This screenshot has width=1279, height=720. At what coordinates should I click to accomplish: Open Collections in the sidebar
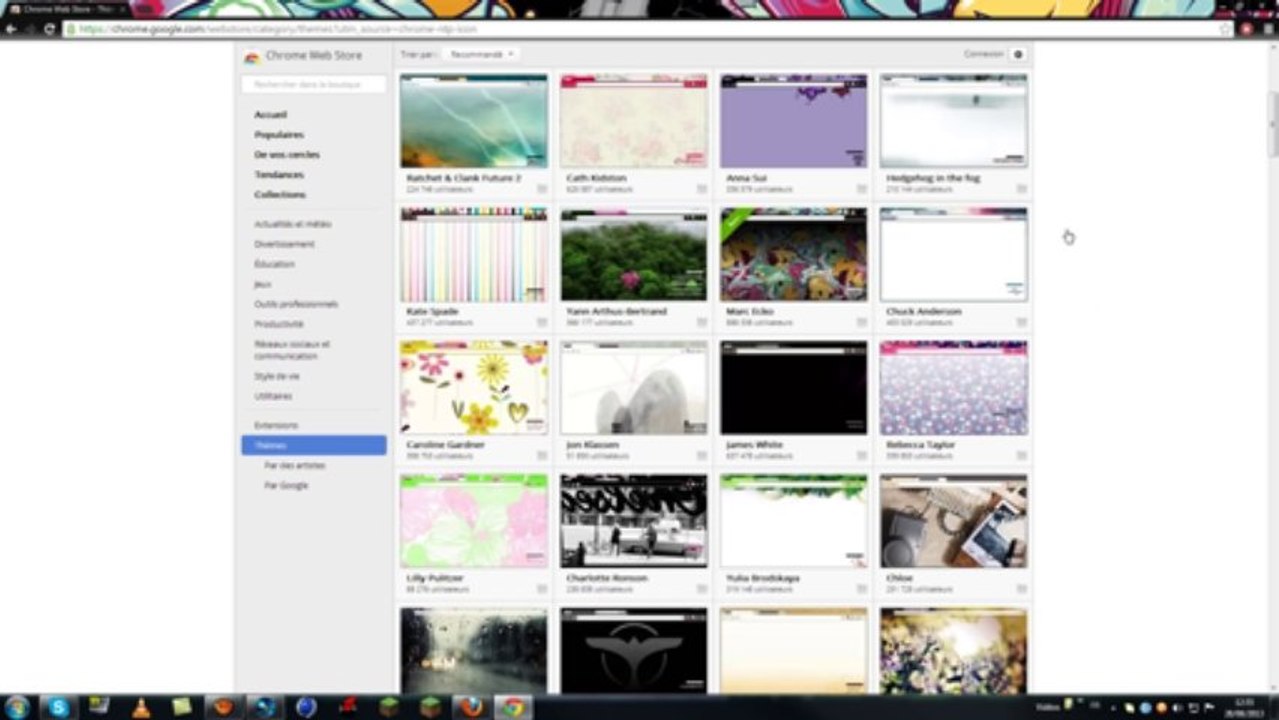click(x=280, y=195)
